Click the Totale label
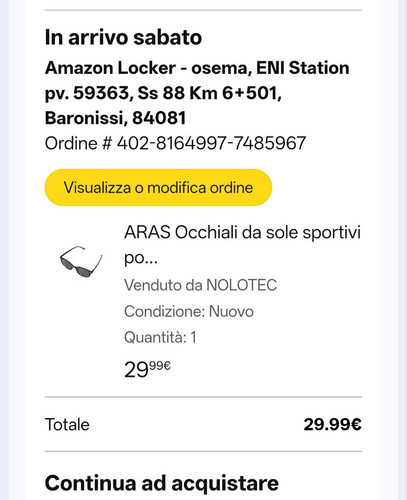 click(67, 425)
